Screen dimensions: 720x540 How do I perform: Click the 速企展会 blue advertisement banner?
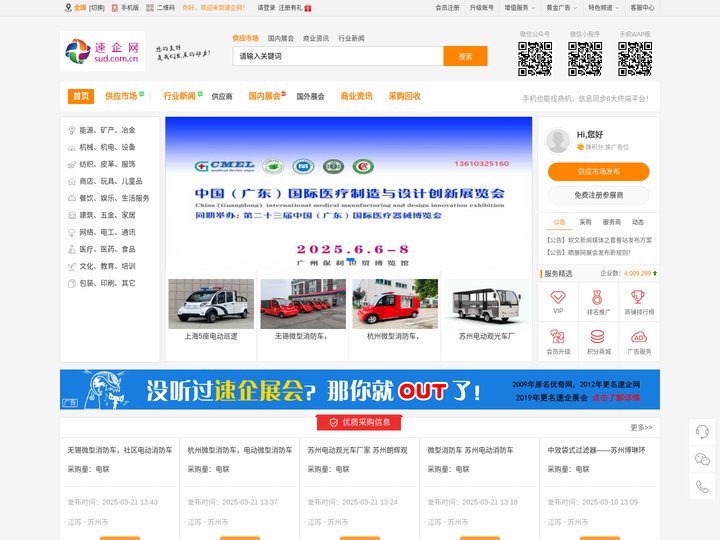(360, 389)
